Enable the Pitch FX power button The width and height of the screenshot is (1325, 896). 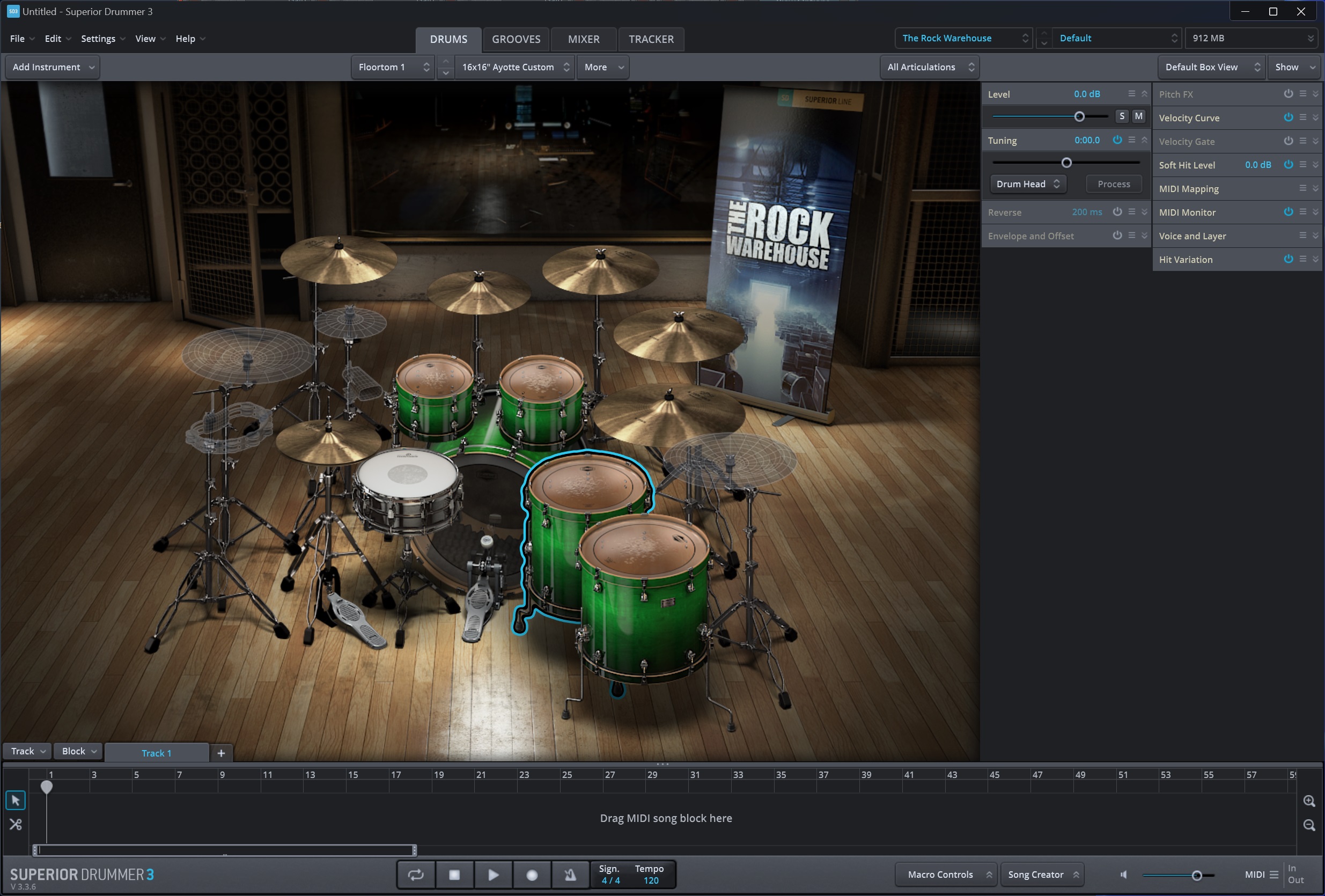(x=1289, y=93)
